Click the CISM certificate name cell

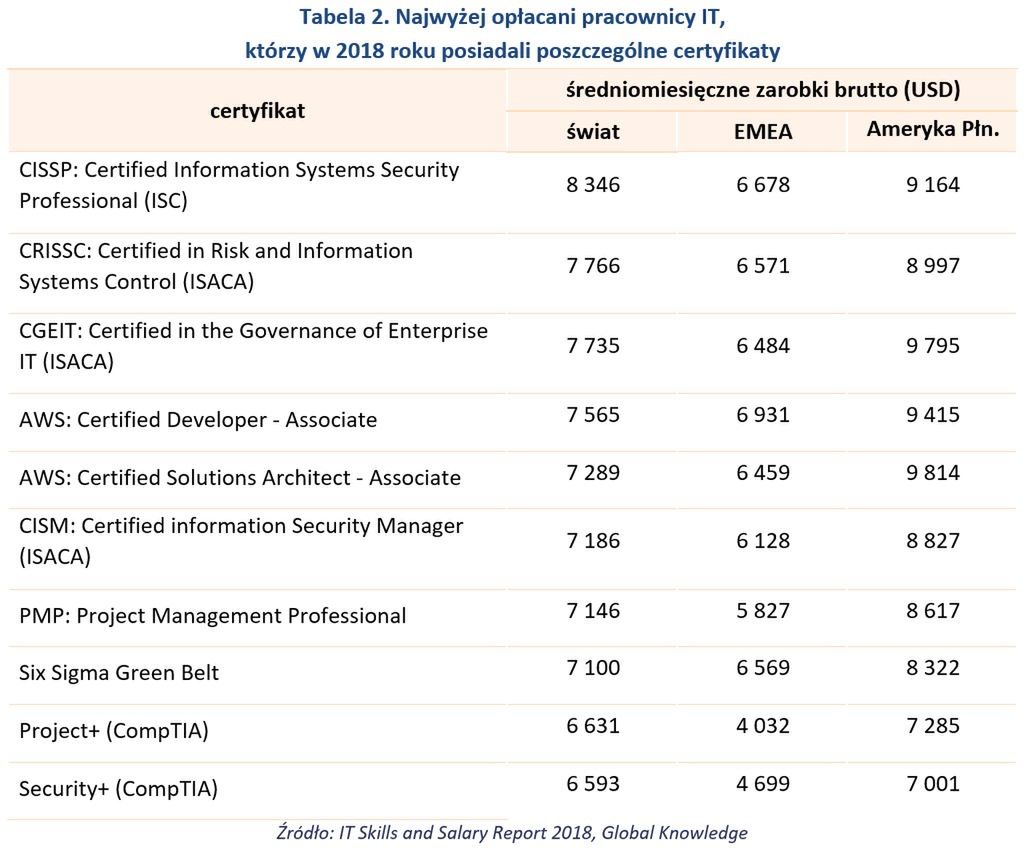point(241,541)
